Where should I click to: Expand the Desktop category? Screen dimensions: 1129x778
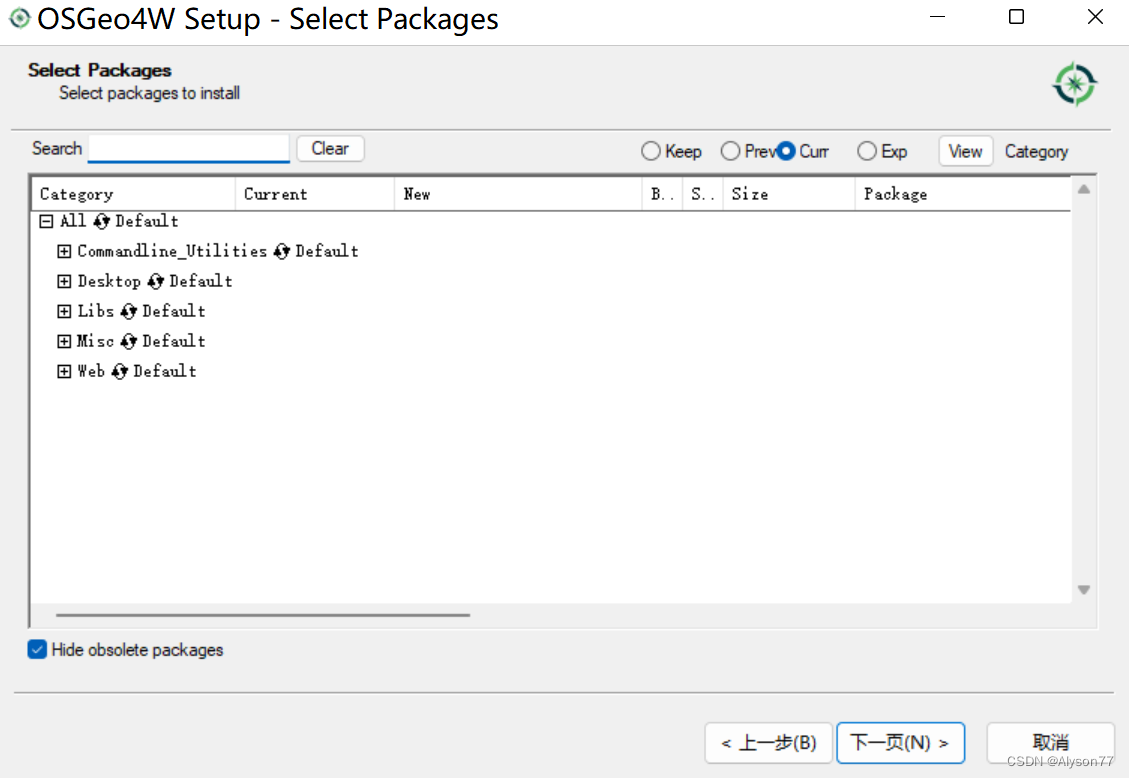click(64, 281)
